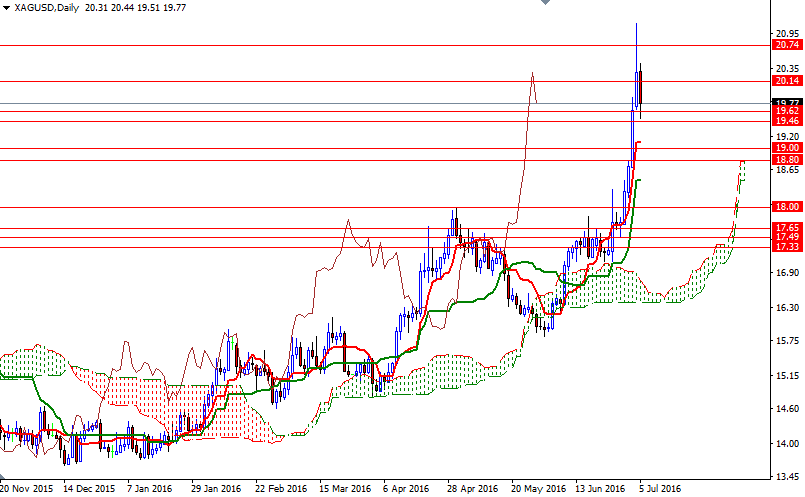Select the 17.65 price level label
This screenshot has width=805, height=497.
[786, 228]
